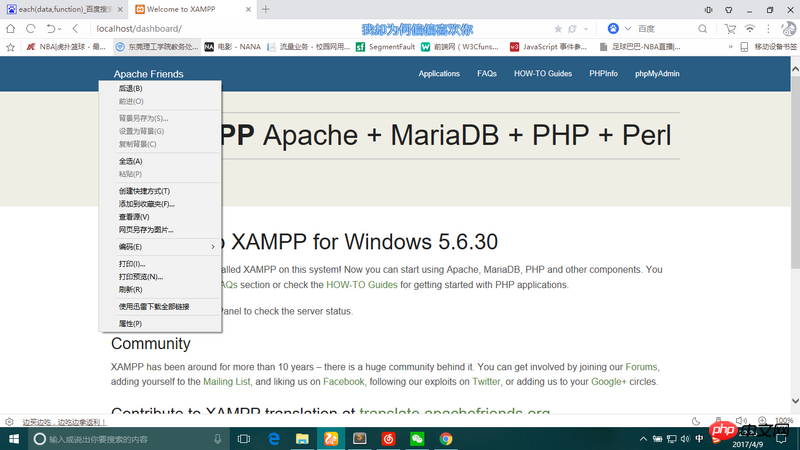Open HOW-TO Guides navigation link
800x450 pixels.
click(543, 73)
